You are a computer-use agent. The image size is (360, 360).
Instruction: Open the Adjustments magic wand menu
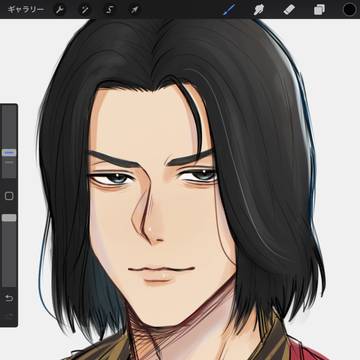pyautogui.click(x=85, y=10)
